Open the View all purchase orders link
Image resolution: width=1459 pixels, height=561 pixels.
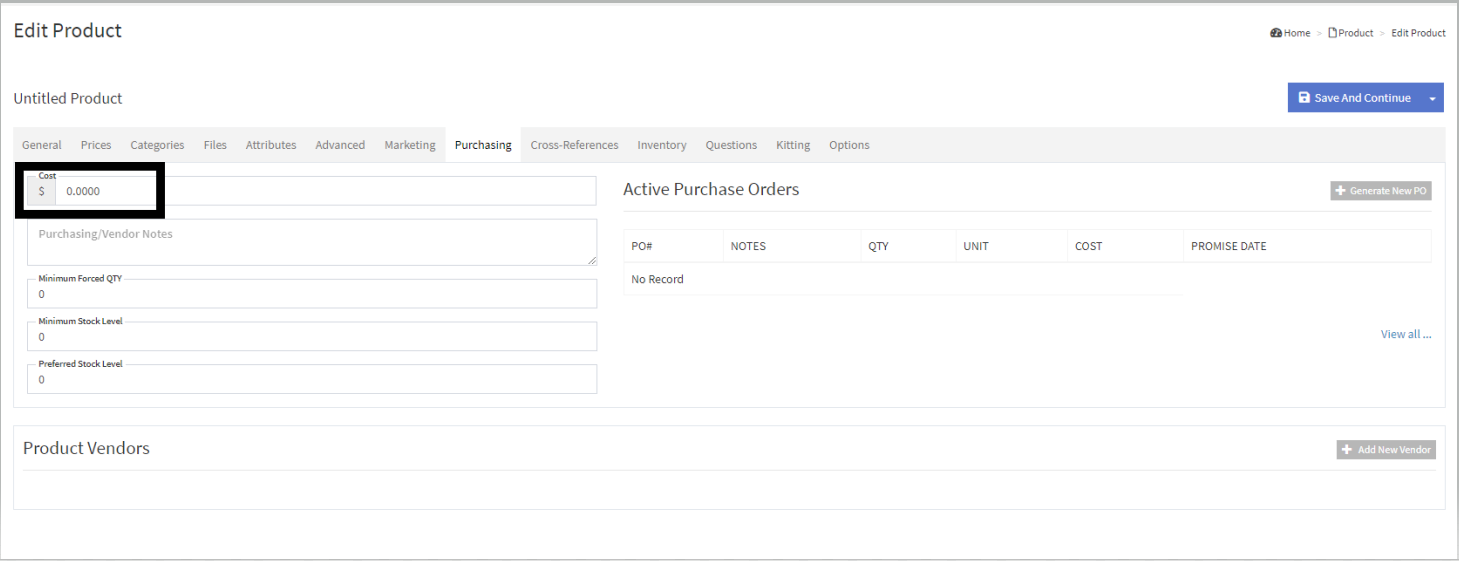click(x=1405, y=334)
